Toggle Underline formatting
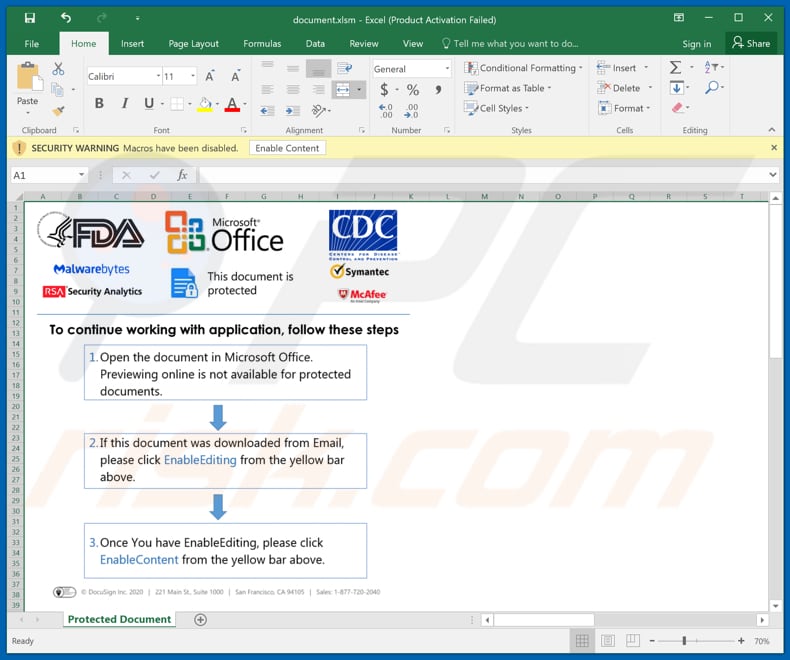The image size is (790, 660). click(x=149, y=103)
